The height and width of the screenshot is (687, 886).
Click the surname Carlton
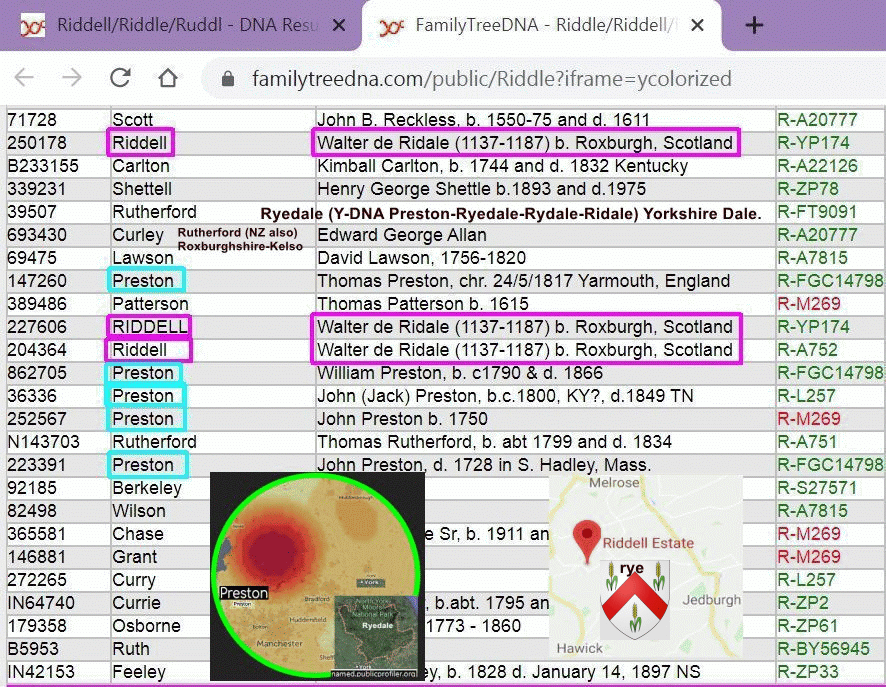coord(141,166)
